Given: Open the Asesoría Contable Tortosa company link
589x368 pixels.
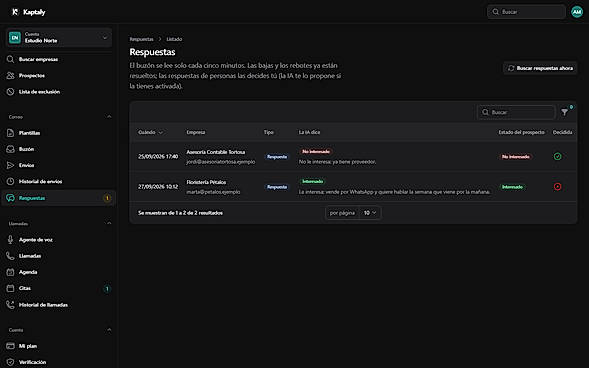Looking at the screenshot, I should (x=216, y=152).
